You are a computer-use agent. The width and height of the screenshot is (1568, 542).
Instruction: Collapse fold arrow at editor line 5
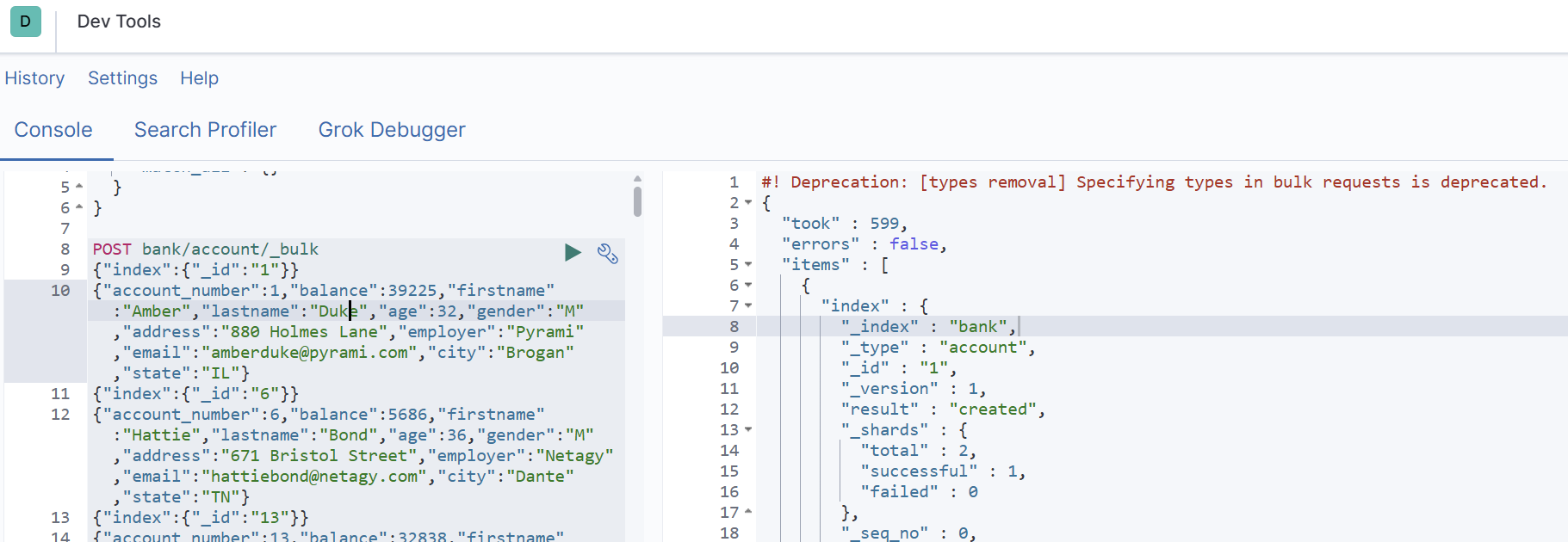click(x=79, y=187)
